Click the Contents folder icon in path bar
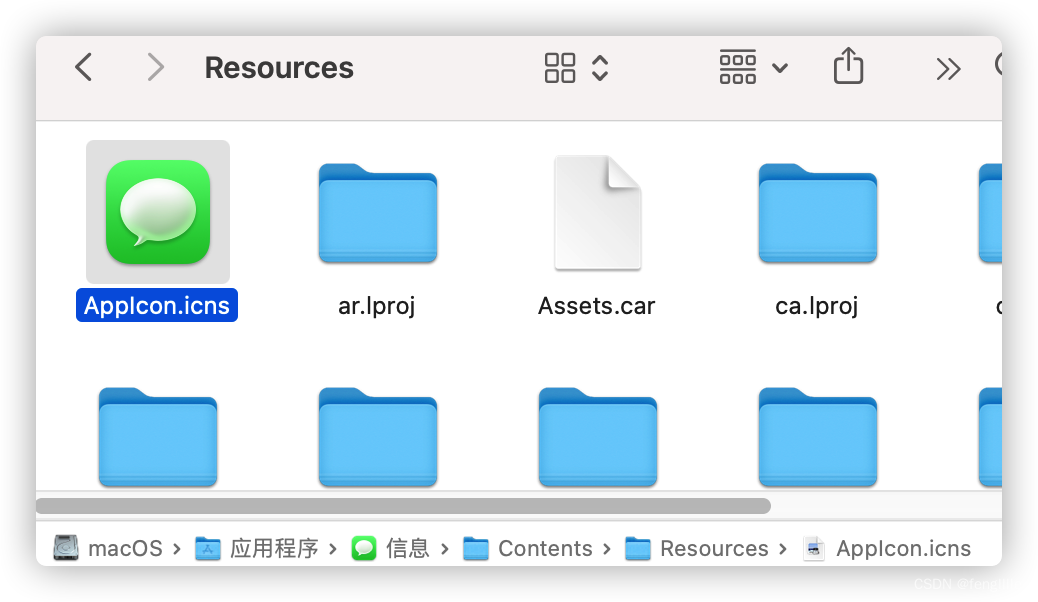Screen dimensions: 1038x602 (x=475, y=548)
